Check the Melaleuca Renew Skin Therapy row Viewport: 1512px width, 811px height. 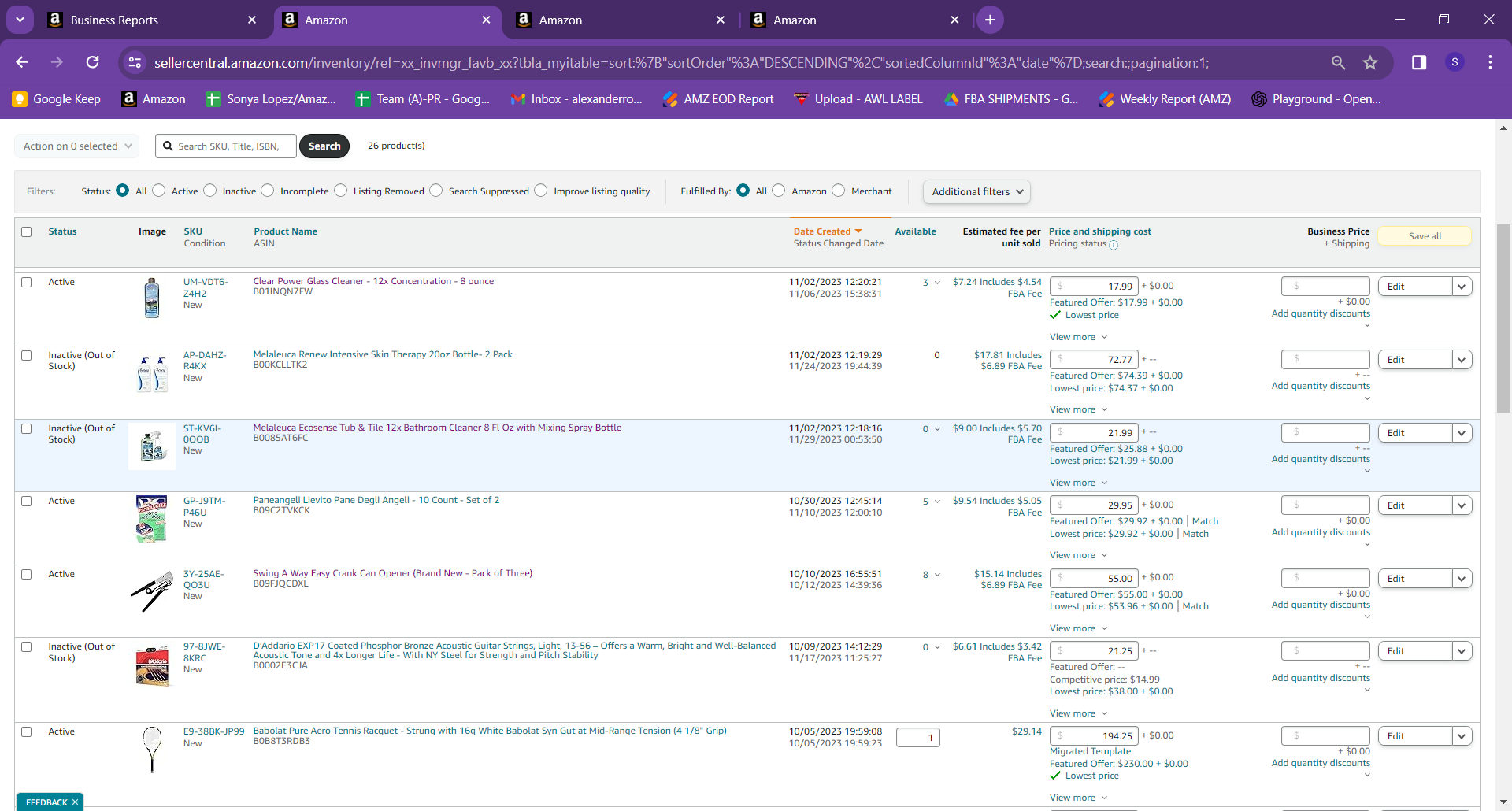[x=27, y=355]
